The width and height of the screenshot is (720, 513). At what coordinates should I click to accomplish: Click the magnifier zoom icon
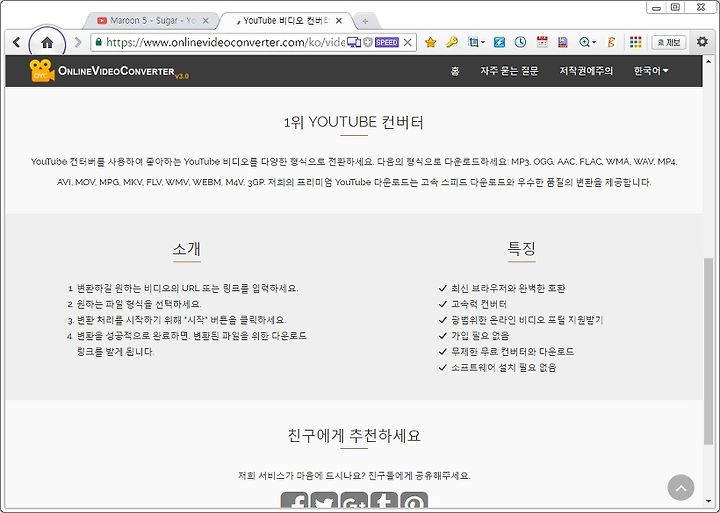[x=584, y=42]
